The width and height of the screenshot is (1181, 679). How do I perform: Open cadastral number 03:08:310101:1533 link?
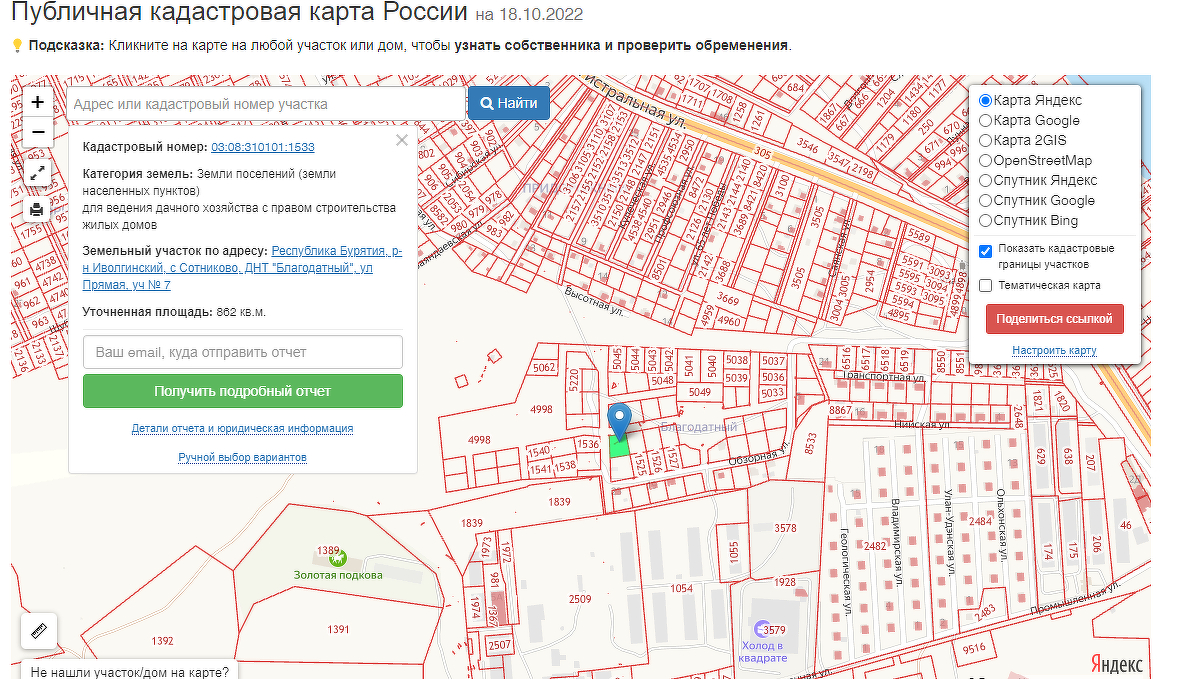click(x=263, y=147)
